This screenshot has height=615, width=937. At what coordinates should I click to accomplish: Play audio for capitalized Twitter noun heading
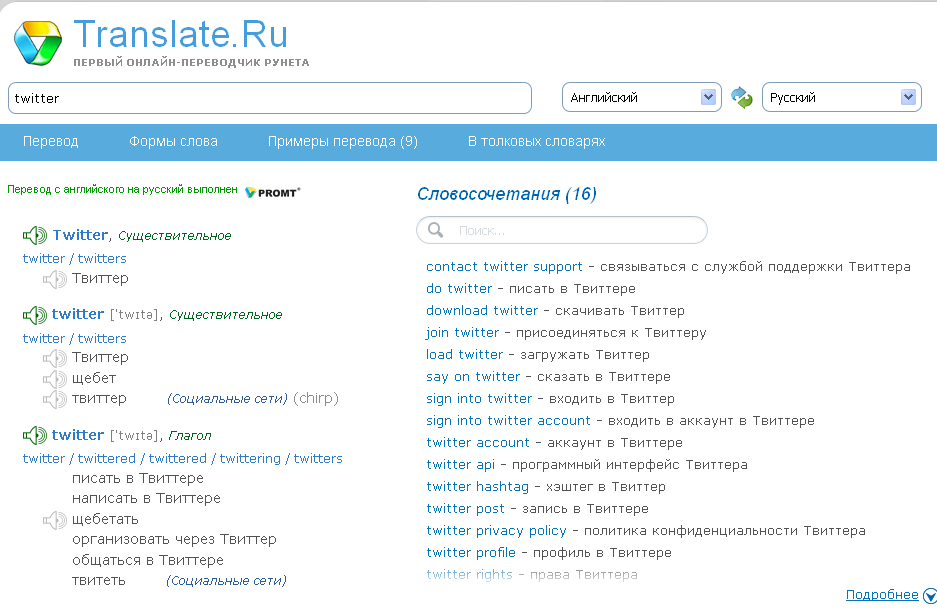(x=35, y=235)
